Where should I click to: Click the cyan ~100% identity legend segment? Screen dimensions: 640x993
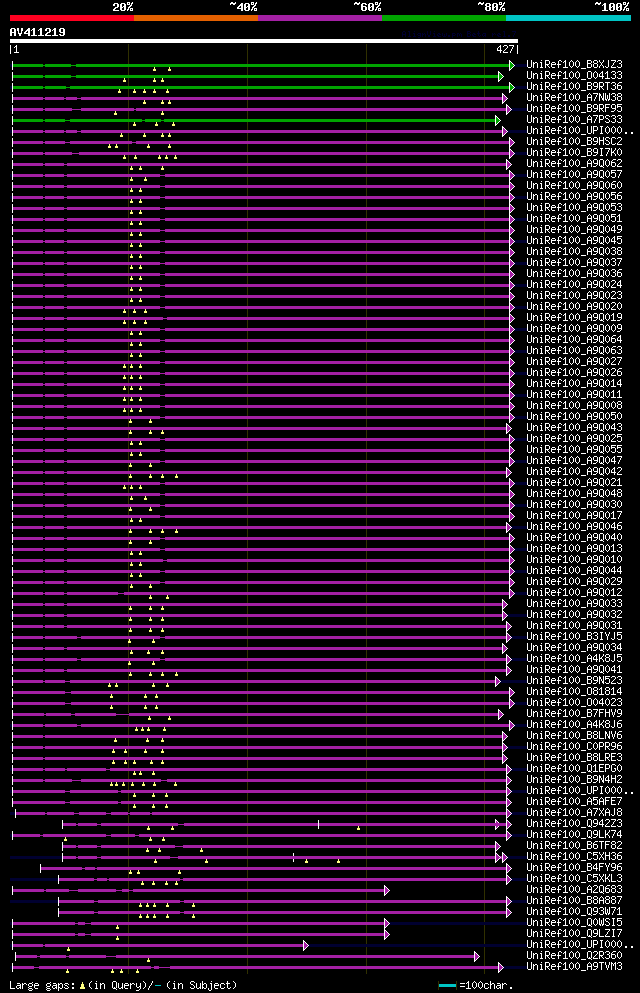pyautogui.click(x=568, y=18)
